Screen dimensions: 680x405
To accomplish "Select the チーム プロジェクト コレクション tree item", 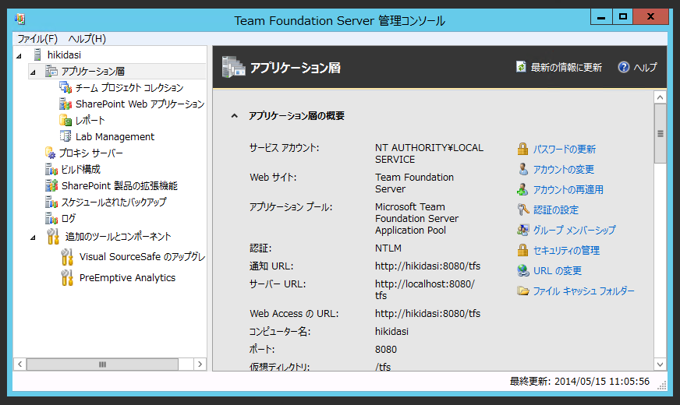I will click(129, 88).
